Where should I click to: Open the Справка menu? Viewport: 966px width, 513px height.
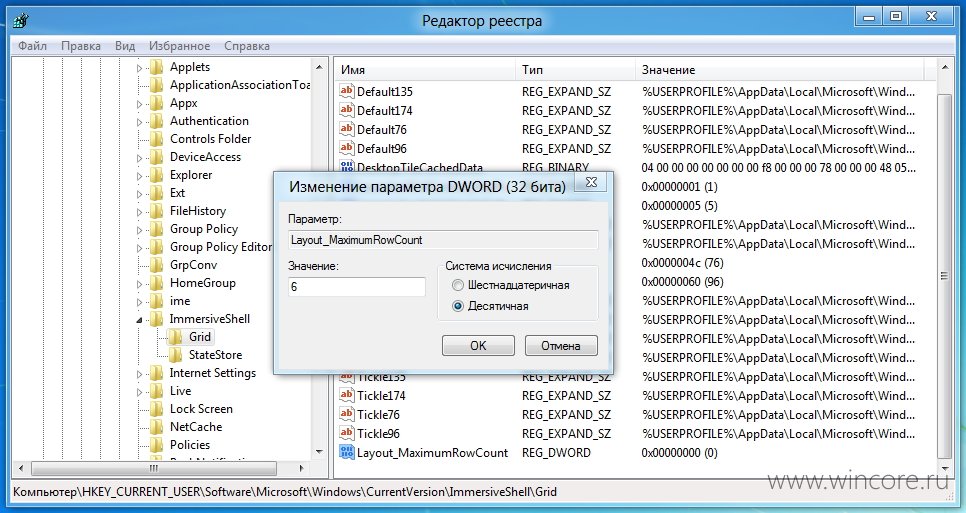pos(246,46)
